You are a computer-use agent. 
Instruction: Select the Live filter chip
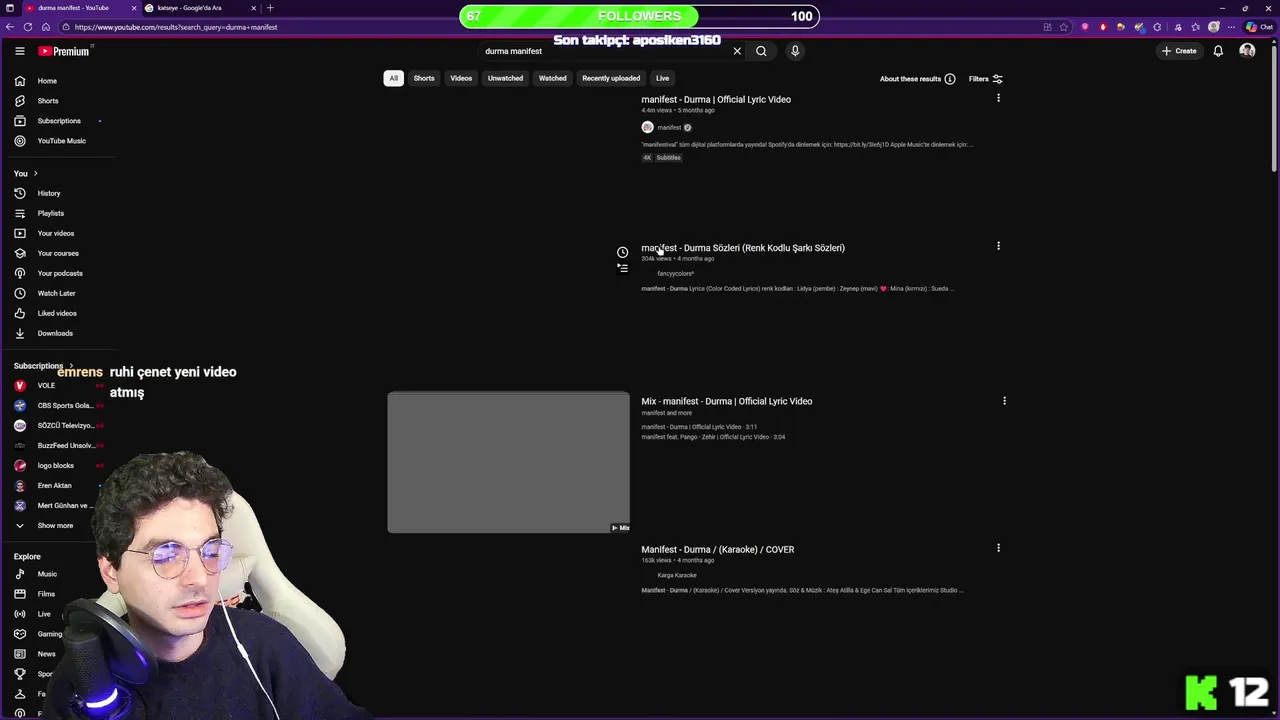click(662, 78)
